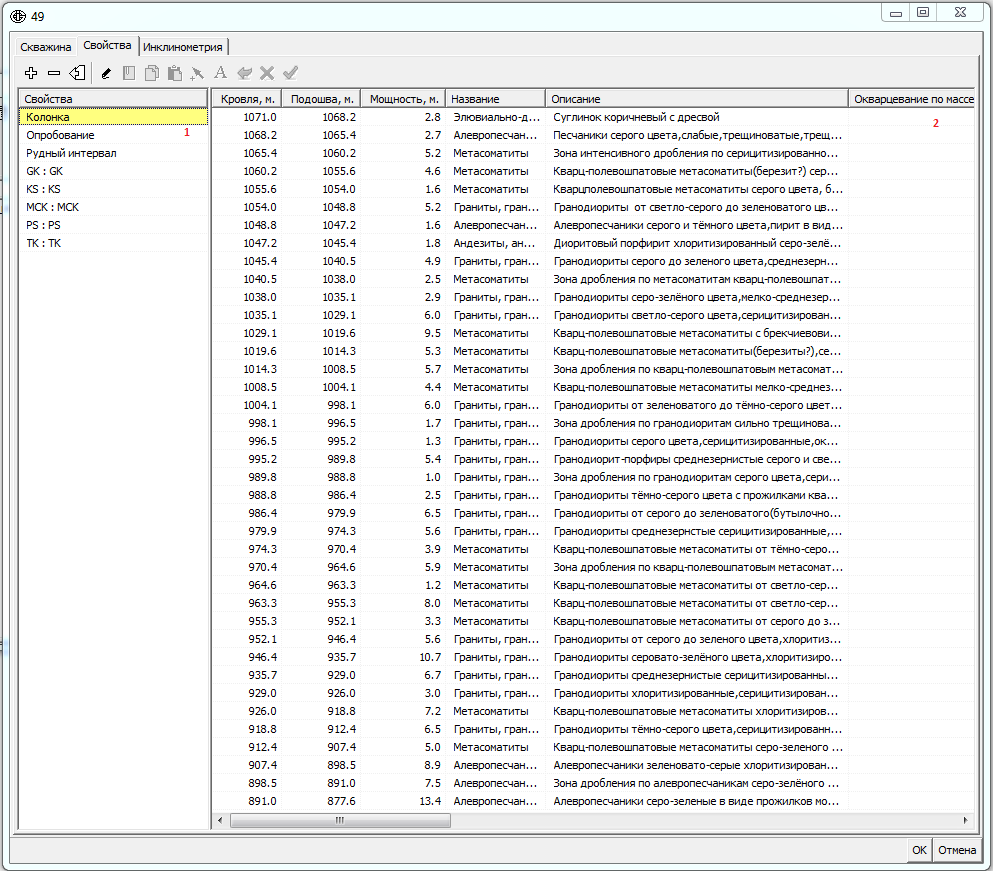The height and width of the screenshot is (871, 993).
Task: Select the TK : TK property
Action: coord(113,243)
